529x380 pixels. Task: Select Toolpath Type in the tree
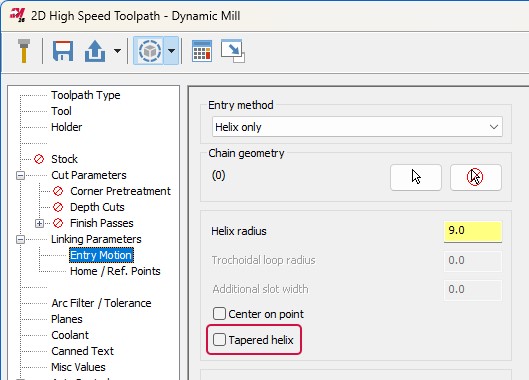pyautogui.click(x=86, y=95)
